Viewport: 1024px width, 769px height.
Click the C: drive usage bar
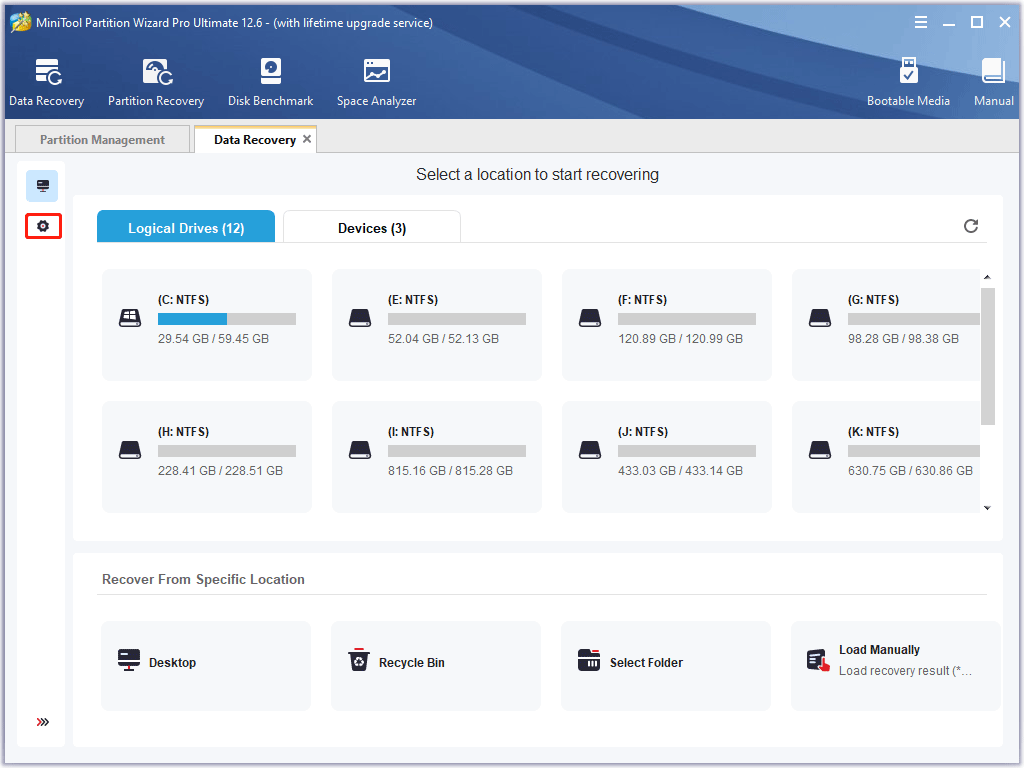tap(227, 319)
